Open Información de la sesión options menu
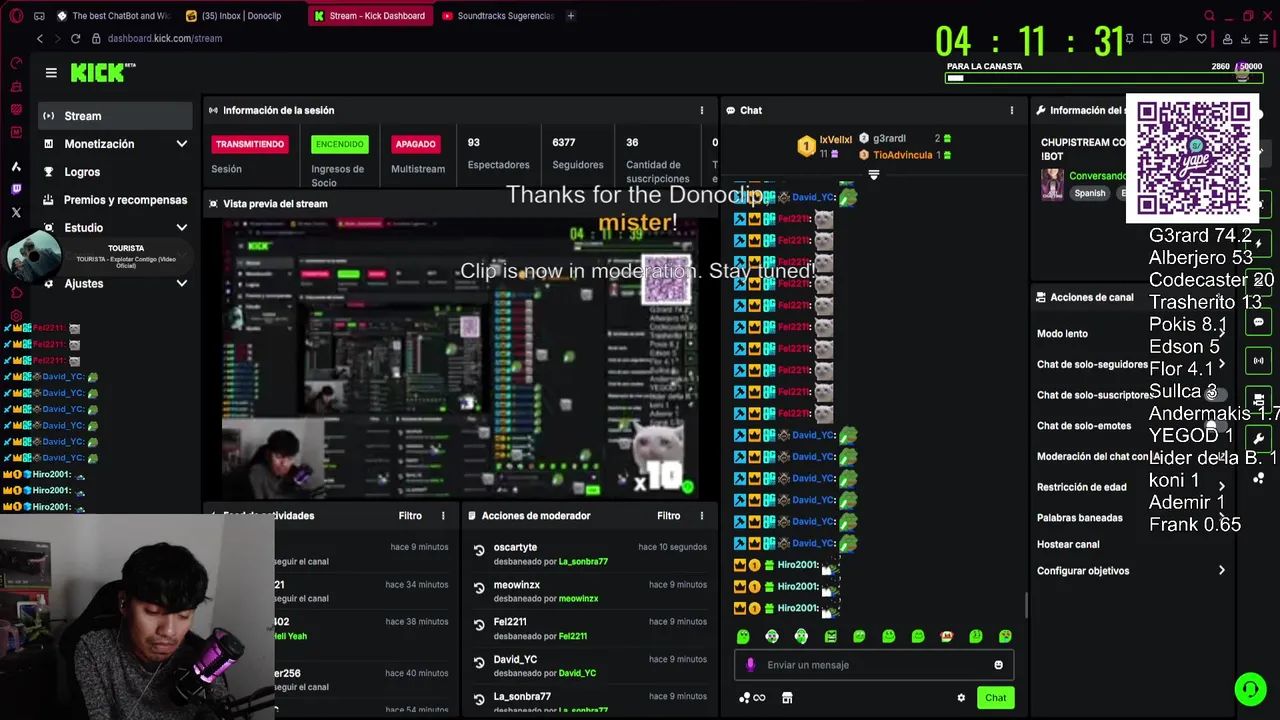 701,110
